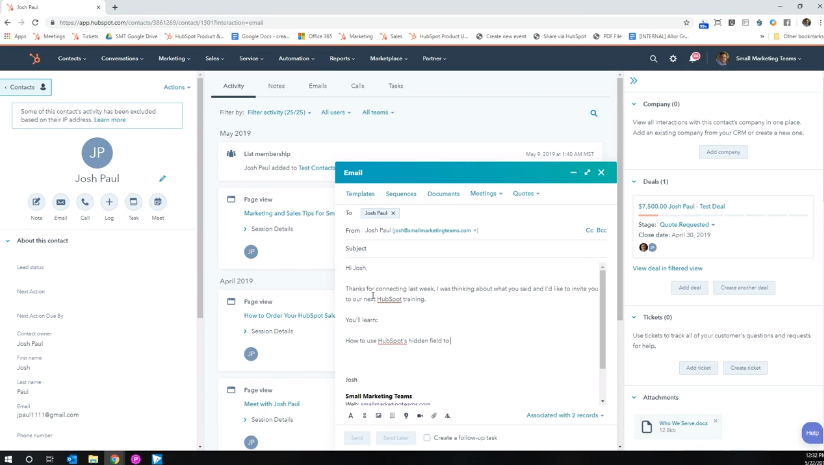824x465 pixels.
Task: Open the Quote Requested stage dropdown
Action: pos(689,226)
